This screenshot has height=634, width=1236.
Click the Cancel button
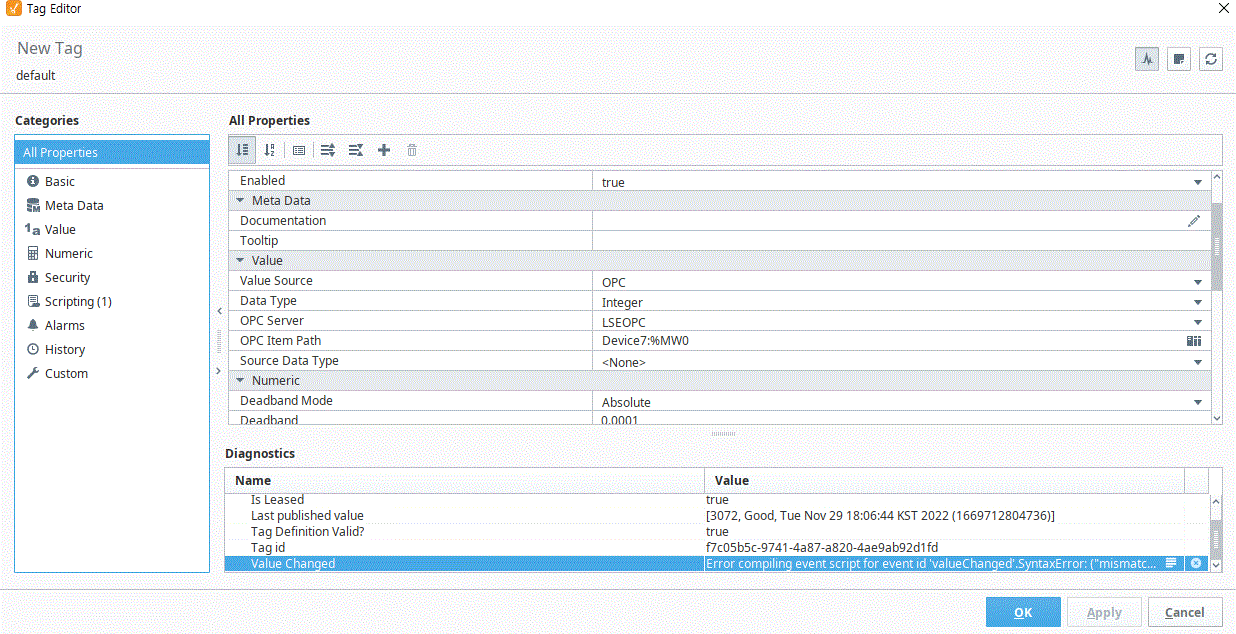[1185, 611]
